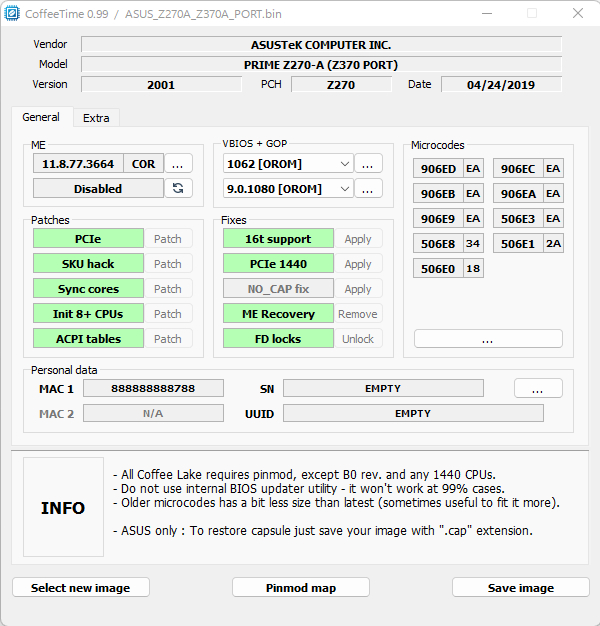Click the Init 8+ CPUs status indicator
600x626 pixels.
point(88,313)
